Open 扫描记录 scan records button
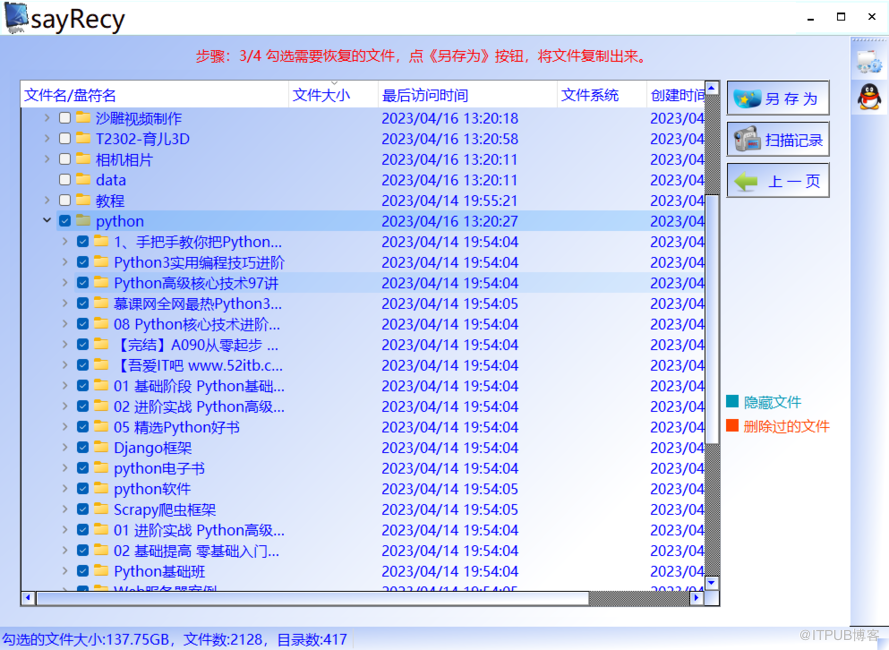 click(x=778, y=139)
